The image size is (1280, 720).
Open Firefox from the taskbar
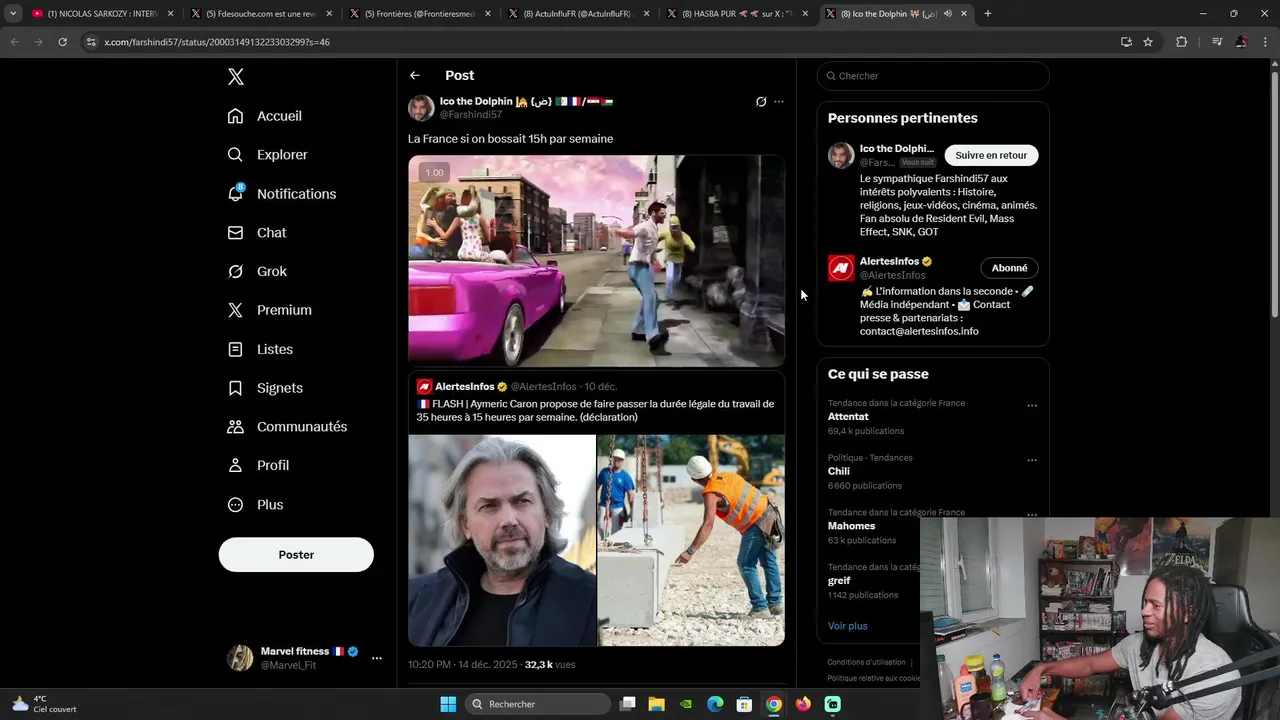pos(803,704)
